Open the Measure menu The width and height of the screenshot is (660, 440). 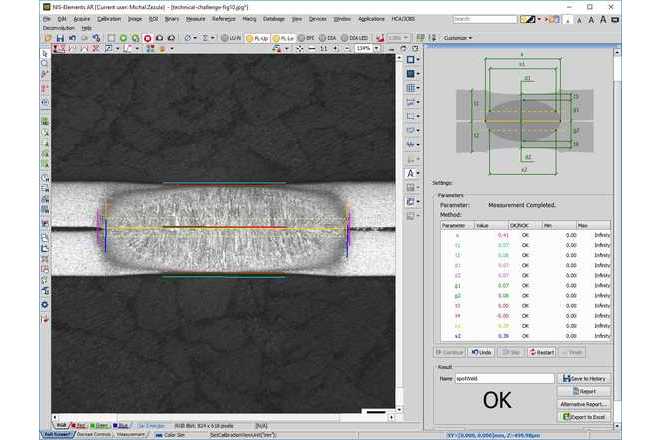click(x=195, y=19)
